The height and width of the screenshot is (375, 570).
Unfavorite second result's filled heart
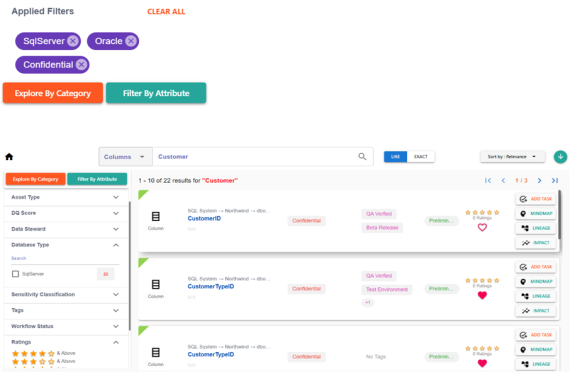click(x=482, y=295)
